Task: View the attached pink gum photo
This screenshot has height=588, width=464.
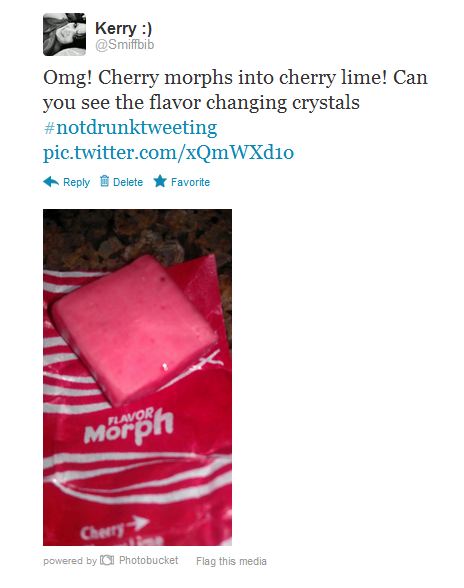Action: tap(137, 377)
